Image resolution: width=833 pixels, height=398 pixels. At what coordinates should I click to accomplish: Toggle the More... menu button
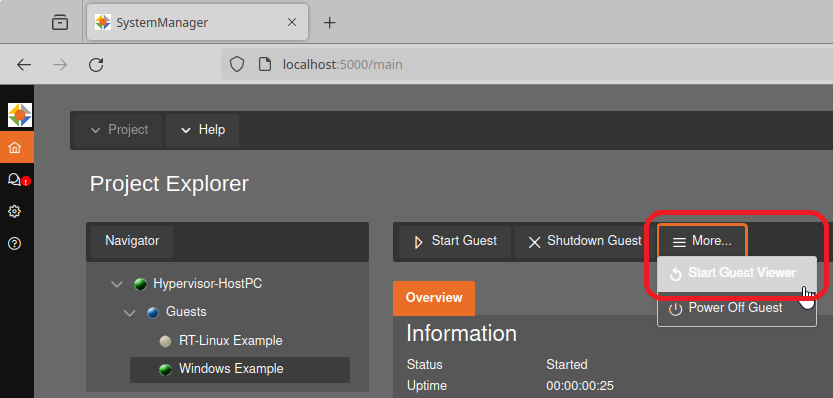point(702,241)
